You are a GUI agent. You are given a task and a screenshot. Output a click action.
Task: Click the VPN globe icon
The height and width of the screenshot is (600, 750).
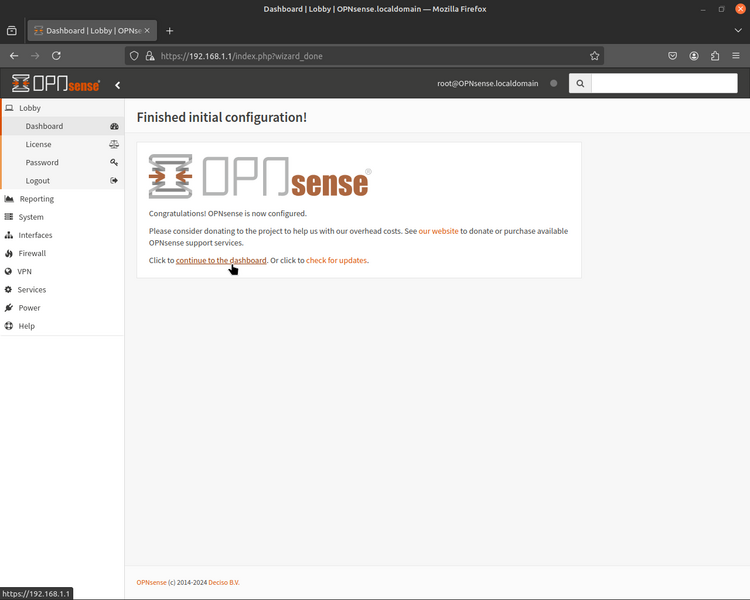point(8,271)
